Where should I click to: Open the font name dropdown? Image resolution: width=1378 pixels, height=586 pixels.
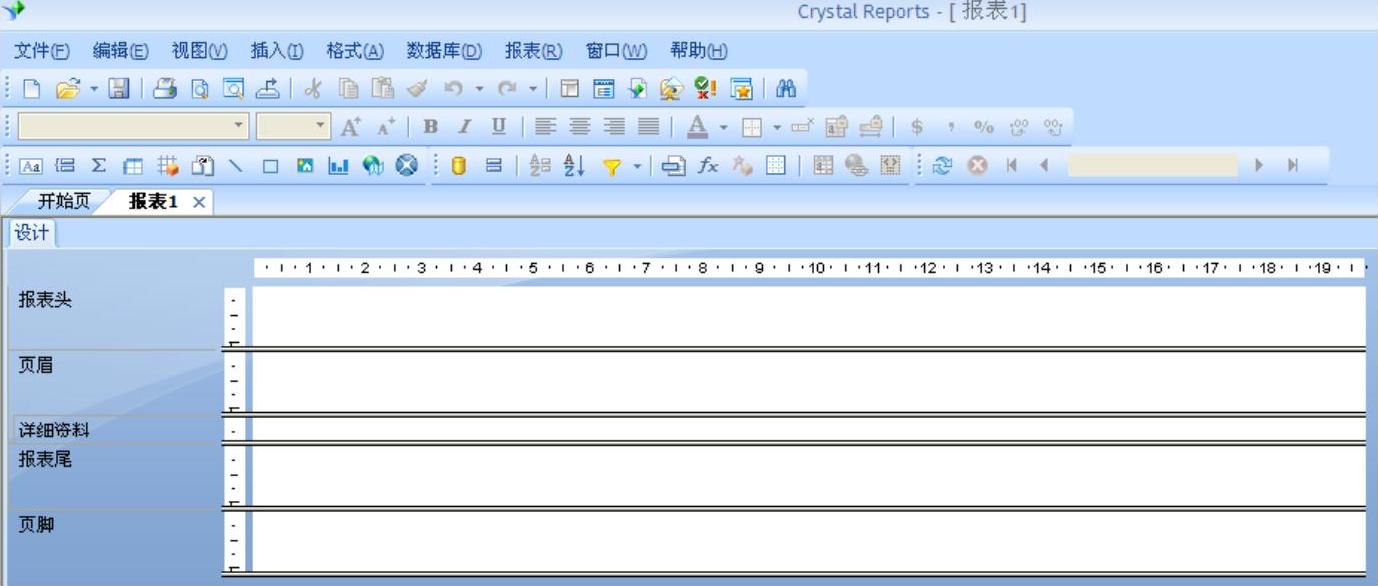click(239, 126)
